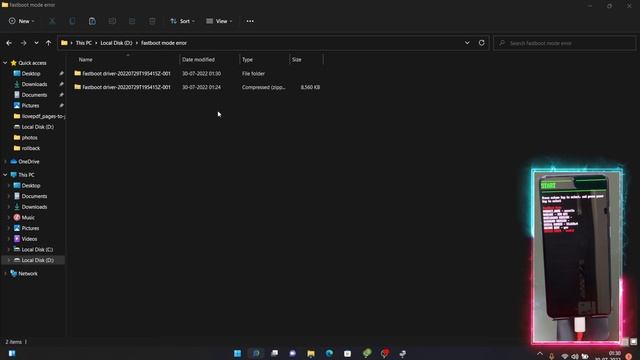Viewport: 640px width, 360px height.
Task: Open the View layout dropdown
Action: 219,21
